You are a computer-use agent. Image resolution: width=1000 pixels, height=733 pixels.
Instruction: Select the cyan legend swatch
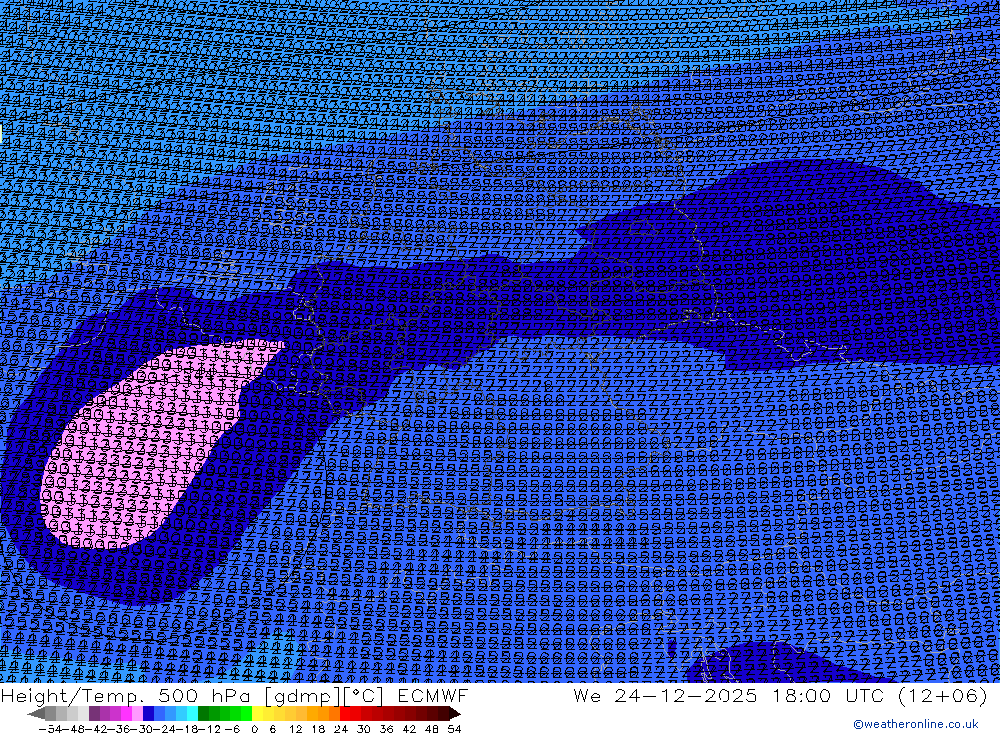(x=192, y=714)
